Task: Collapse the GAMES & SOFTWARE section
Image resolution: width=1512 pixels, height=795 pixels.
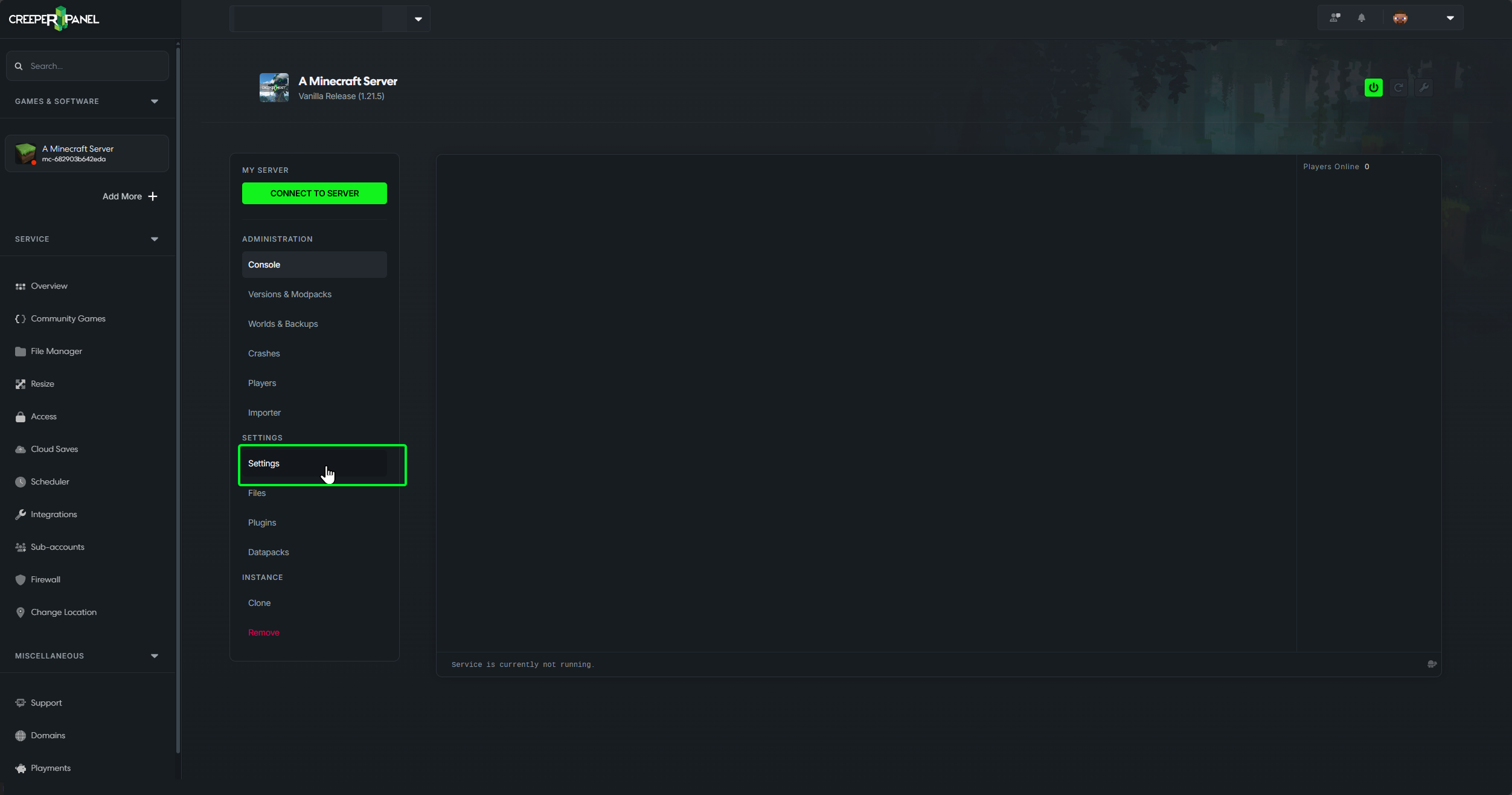Action: pyautogui.click(x=154, y=101)
